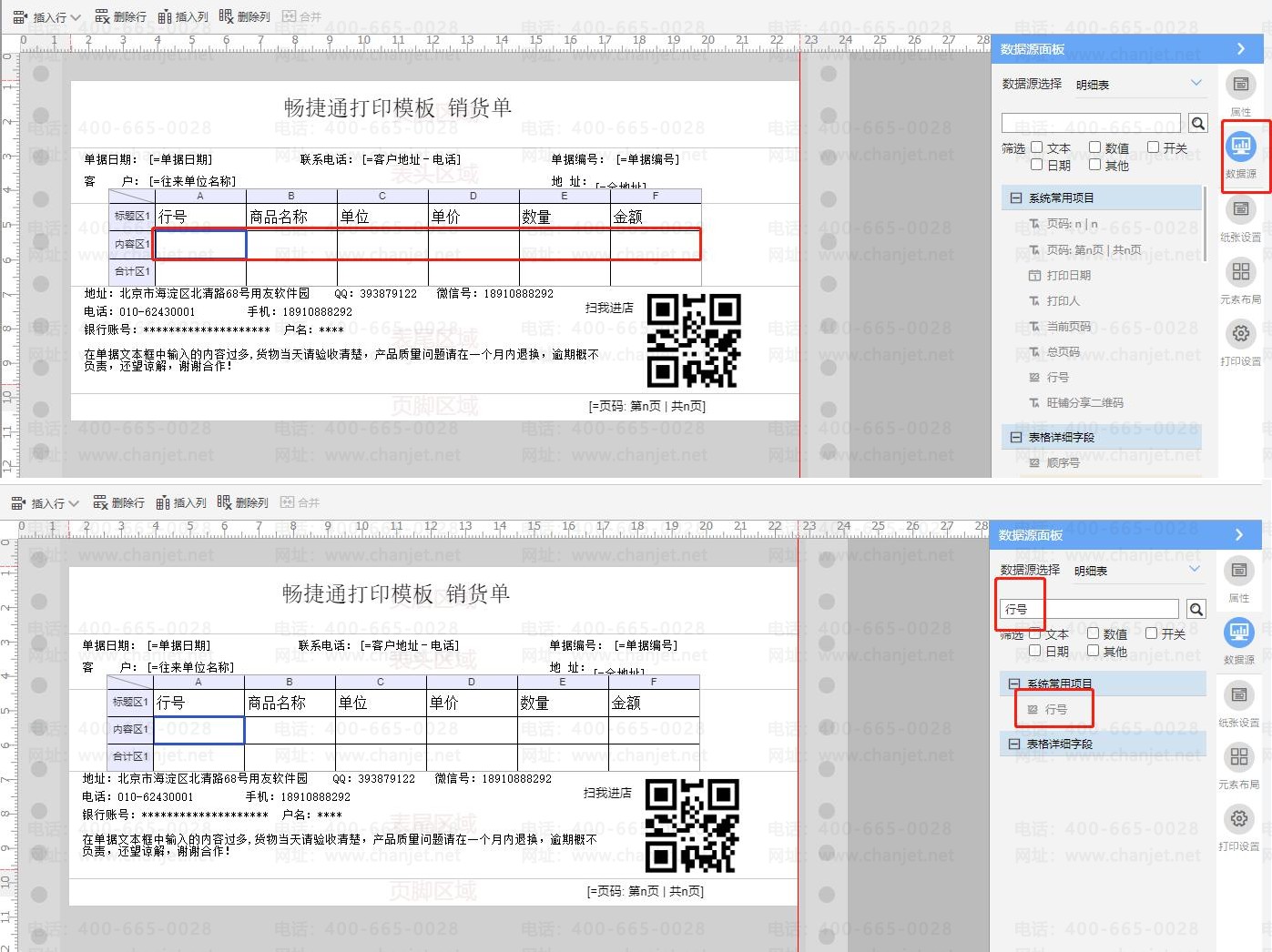Open 纸张设置 sidebar icon in the bottom view
1272x952 pixels.
tap(1238, 695)
